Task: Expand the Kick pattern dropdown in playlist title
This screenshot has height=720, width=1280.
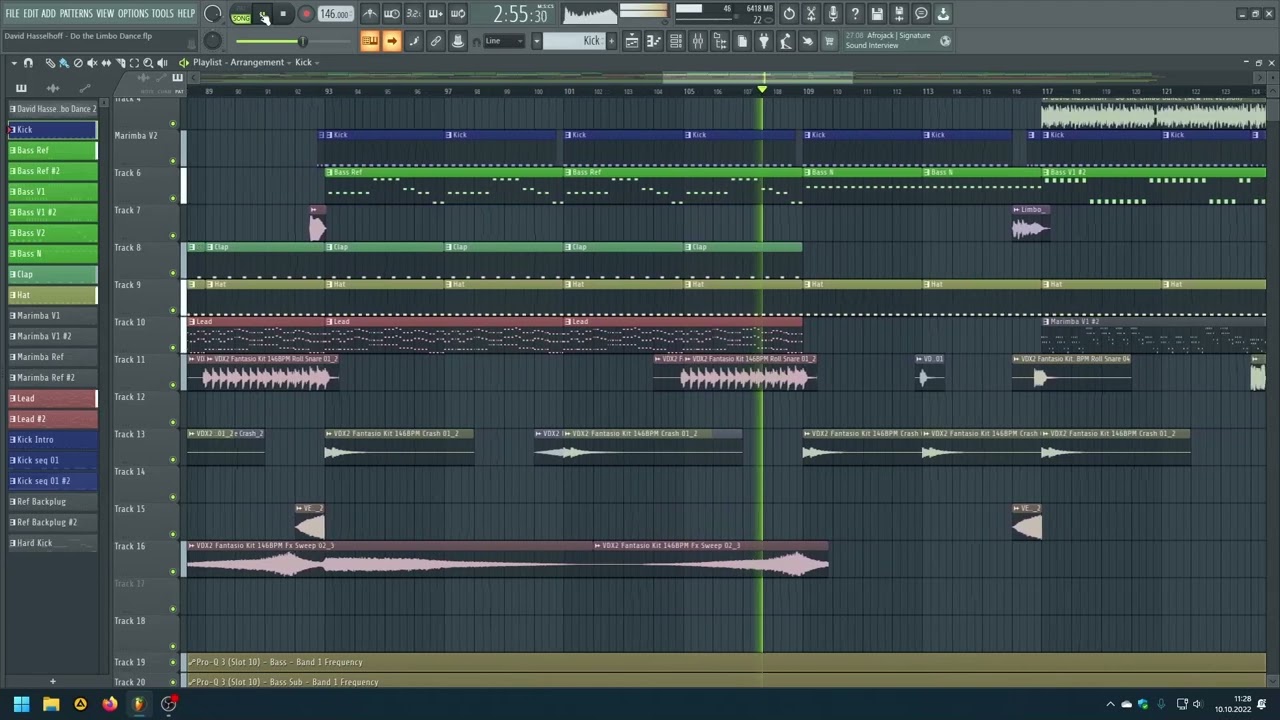Action: coord(317,62)
